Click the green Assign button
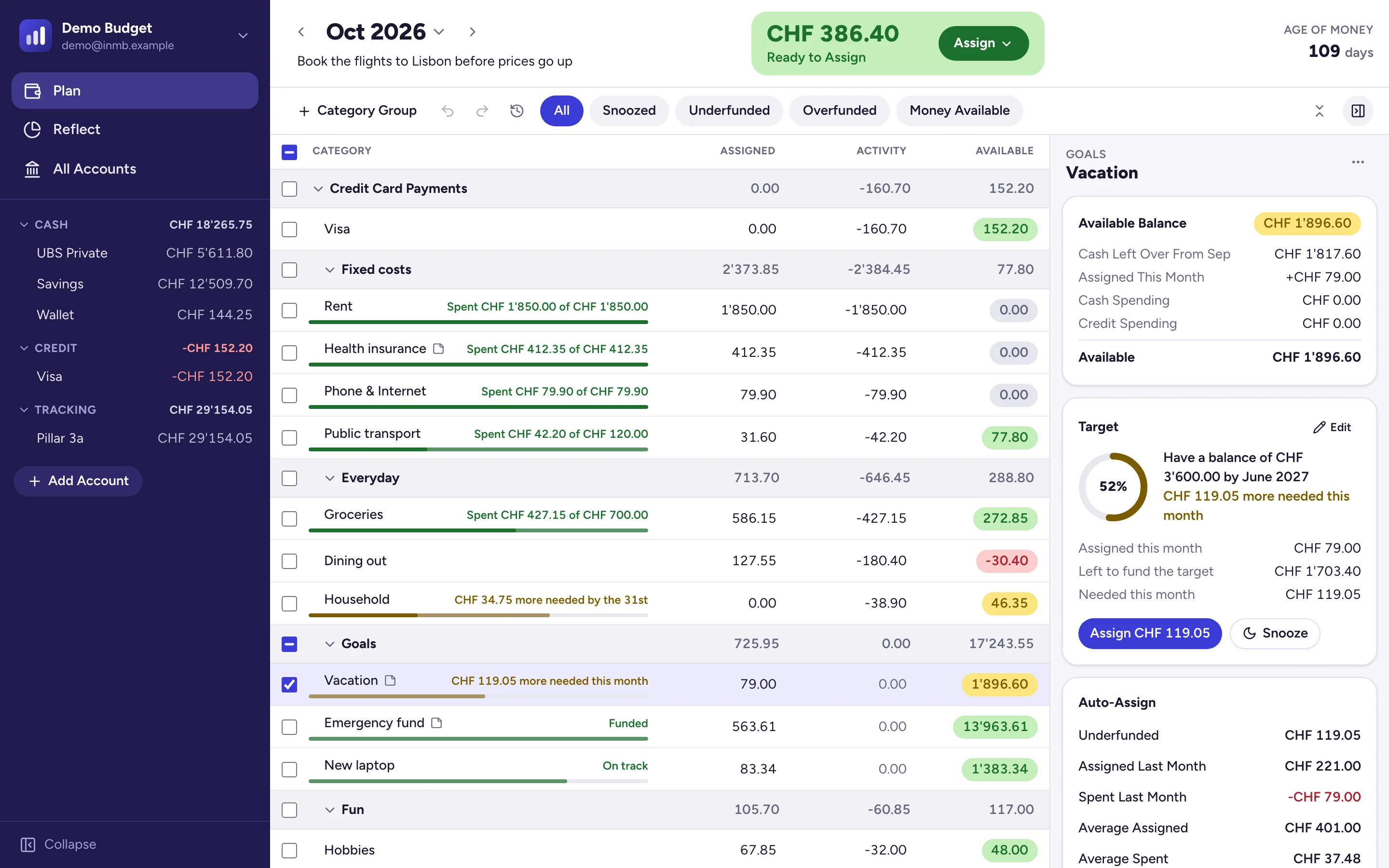The width and height of the screenshot is (1389, 868). 983,43
